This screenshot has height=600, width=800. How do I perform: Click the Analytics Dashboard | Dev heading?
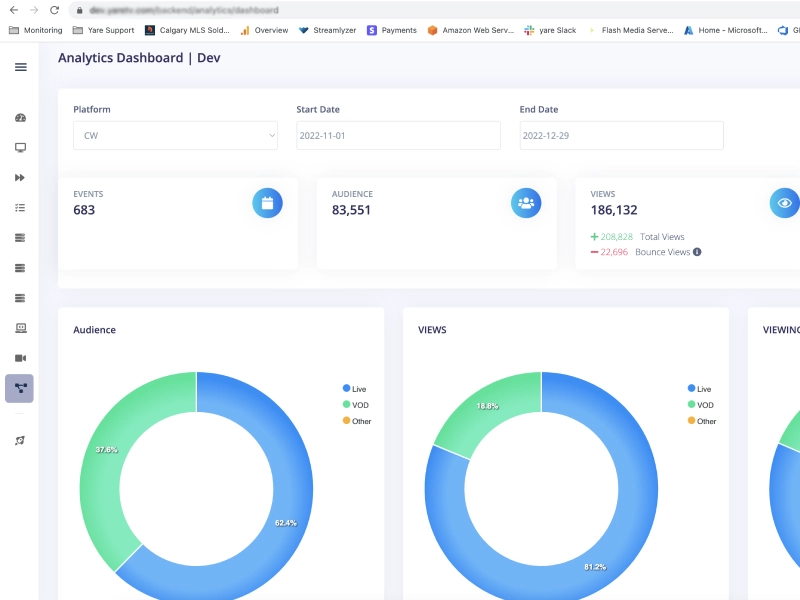139,58
